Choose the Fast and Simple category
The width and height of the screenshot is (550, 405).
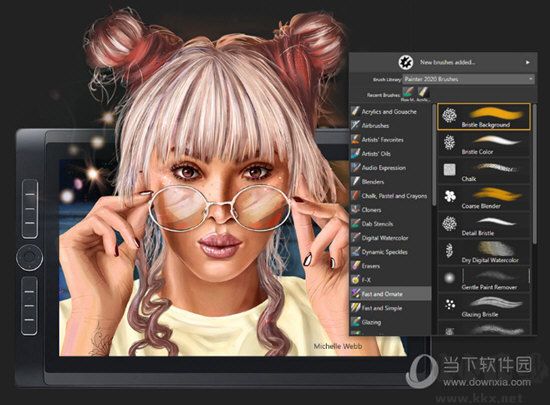[x=390, y=308]
